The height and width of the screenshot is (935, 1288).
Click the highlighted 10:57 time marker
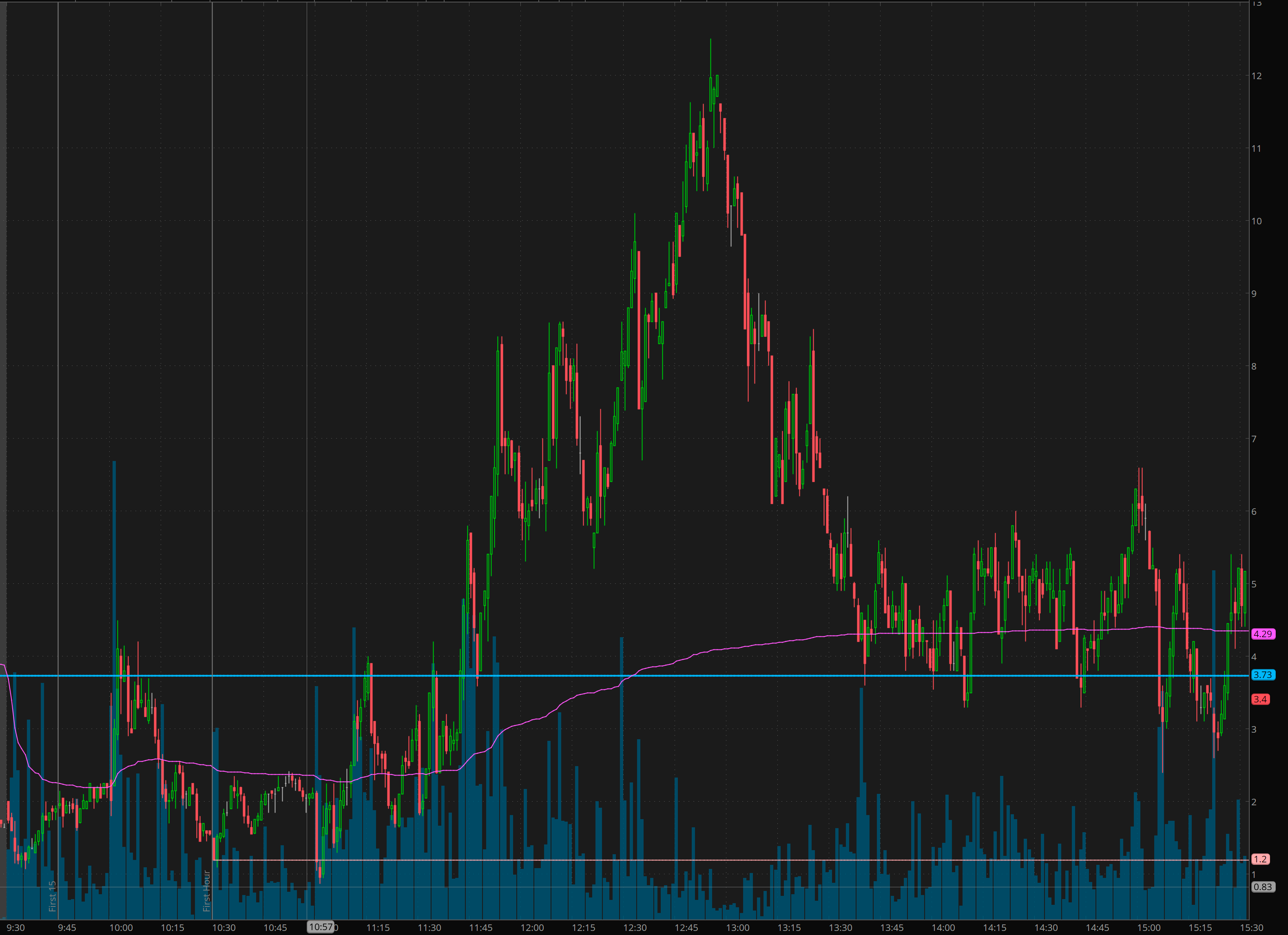pyautogui.click(x=321, y=927)
